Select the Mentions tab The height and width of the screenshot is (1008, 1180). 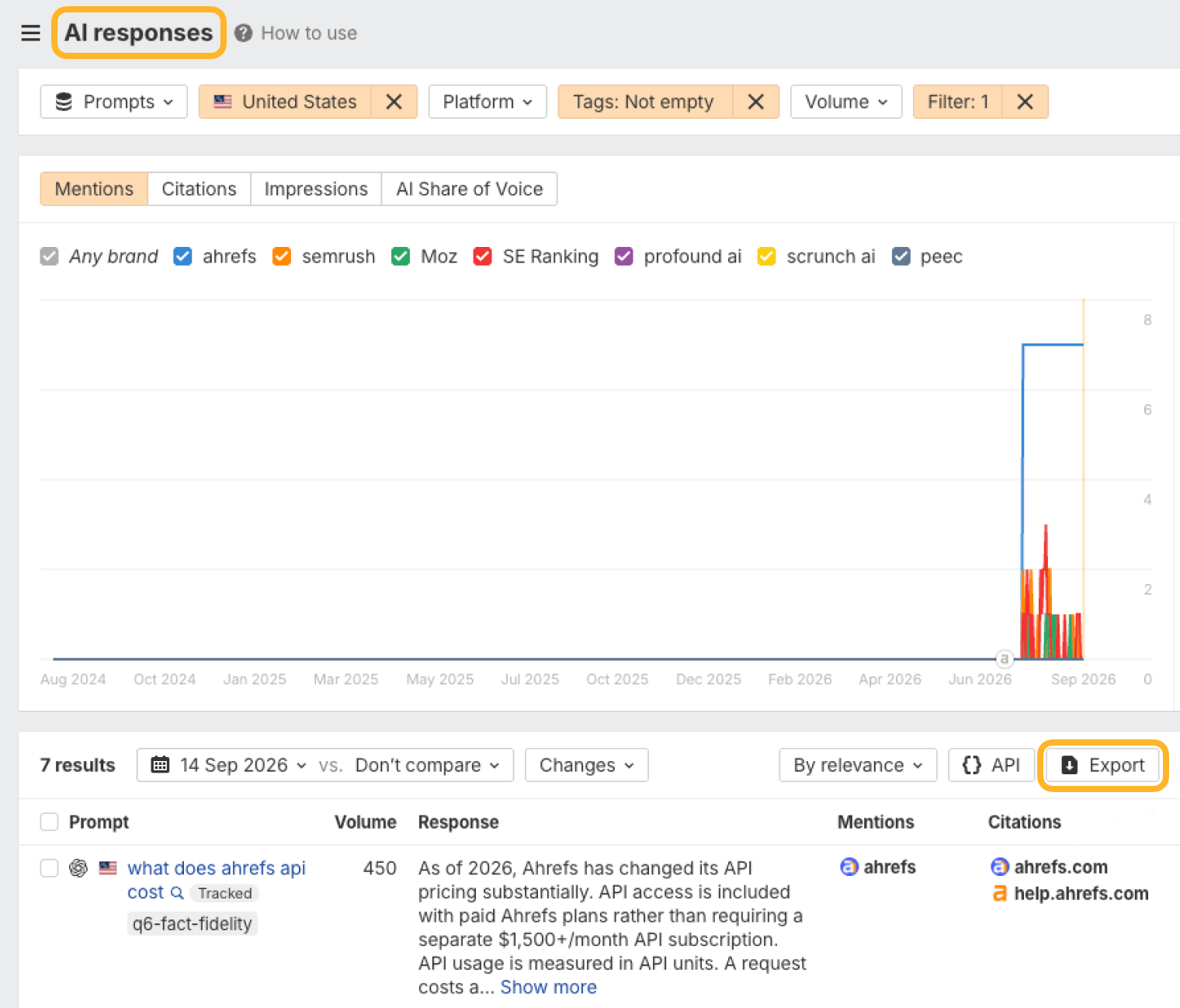point(94,189)
